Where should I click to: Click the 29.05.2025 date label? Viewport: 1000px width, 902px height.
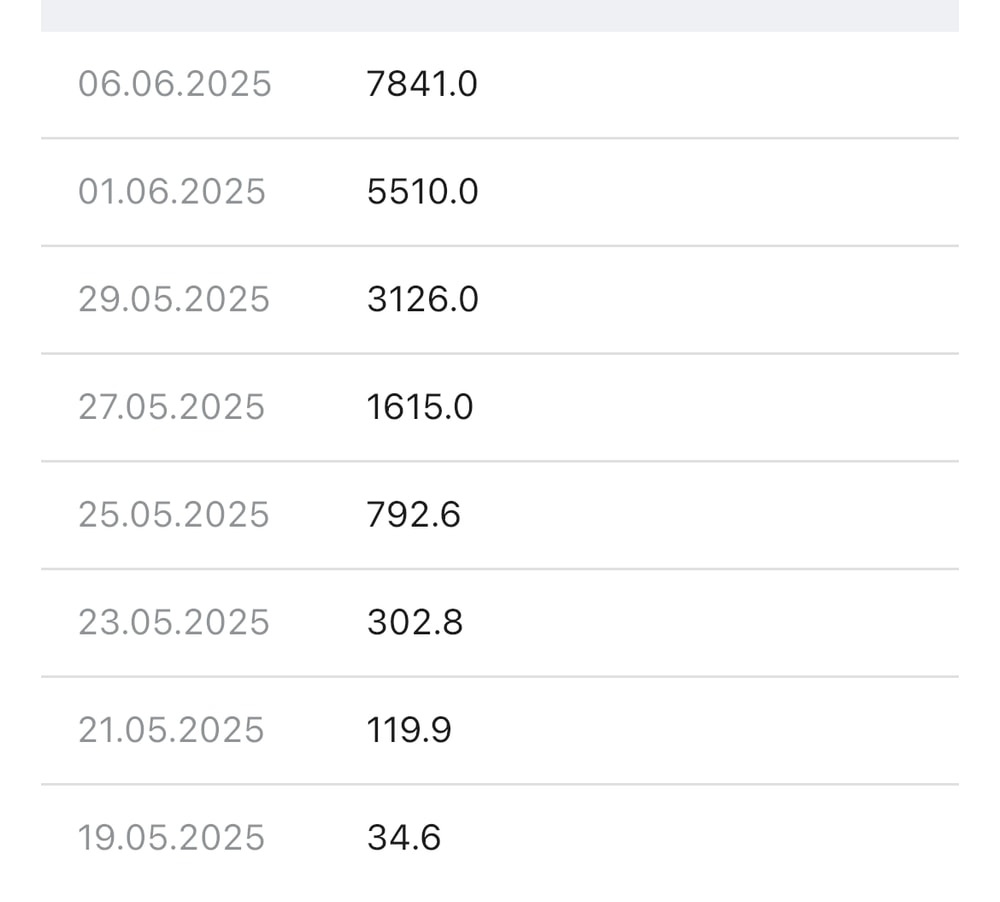point(174,299)
